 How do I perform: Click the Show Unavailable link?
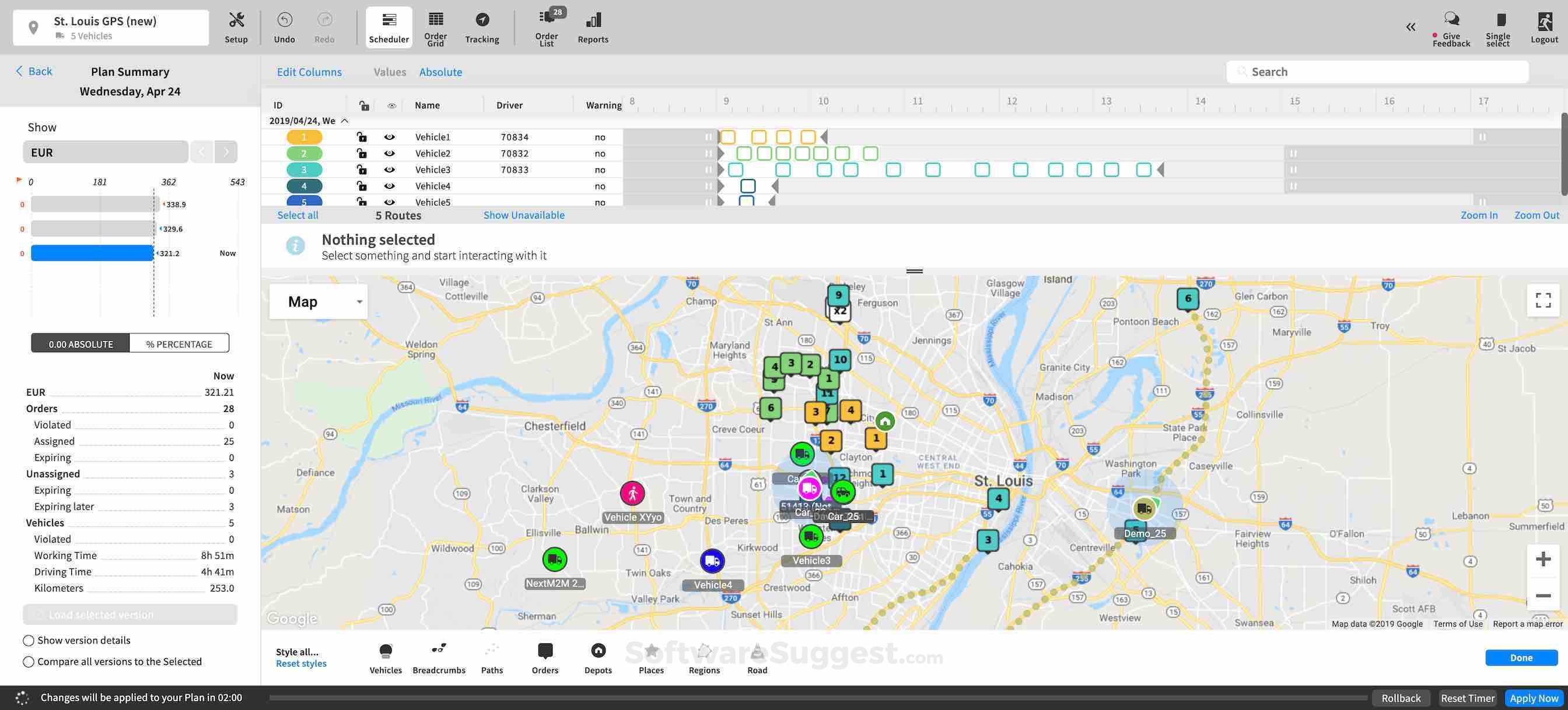click(x=523, y=215)
